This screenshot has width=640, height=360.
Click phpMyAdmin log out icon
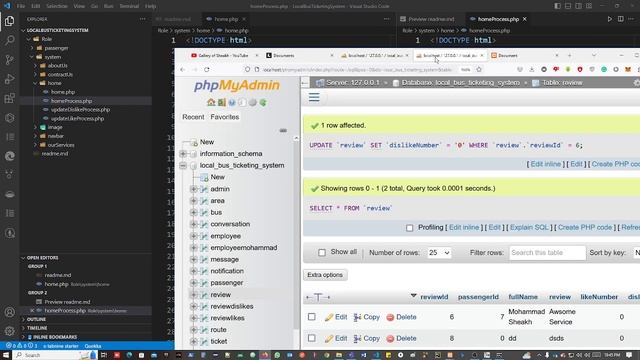pos(221,102)
